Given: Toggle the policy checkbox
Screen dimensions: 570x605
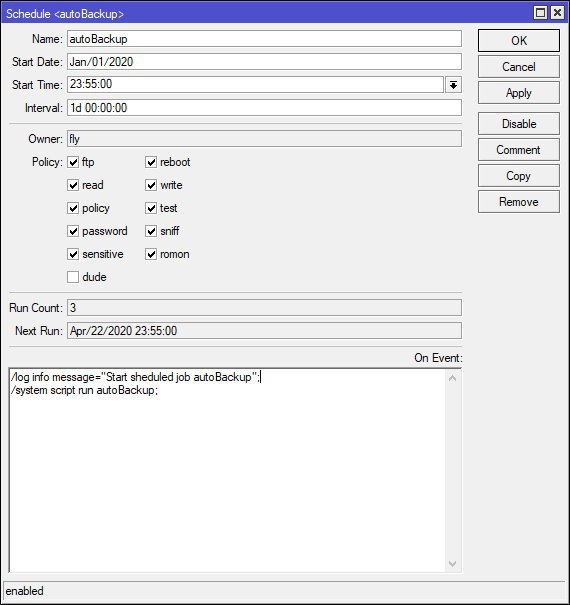Looking at the screenshot, I should pyautogui.click(x=73, y=208).
